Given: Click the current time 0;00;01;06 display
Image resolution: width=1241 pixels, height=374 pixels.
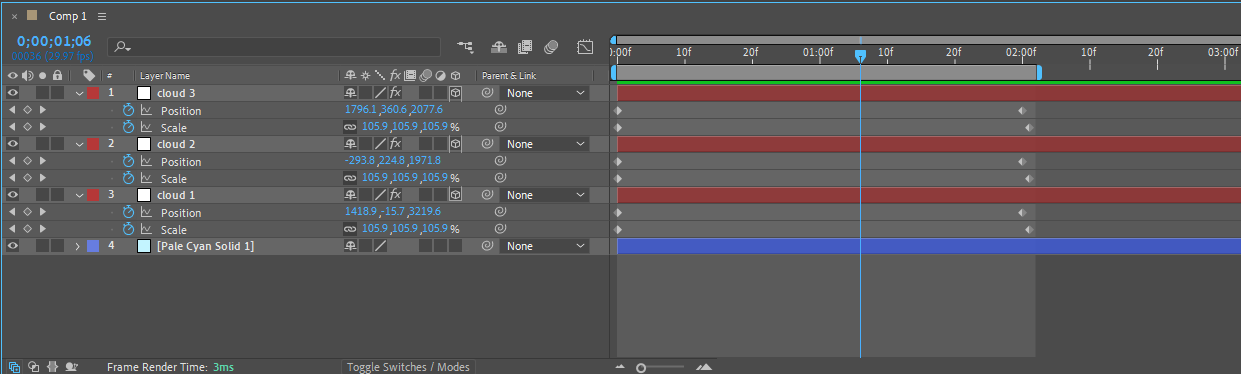Looking at the screenshot, I should coord(54,41).
